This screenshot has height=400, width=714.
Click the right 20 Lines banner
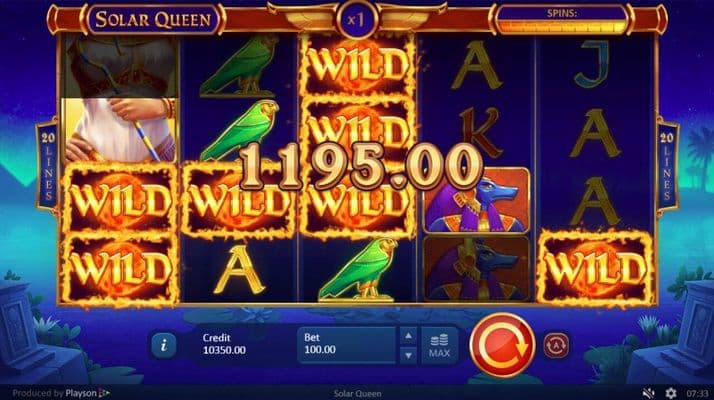(667, 166)
